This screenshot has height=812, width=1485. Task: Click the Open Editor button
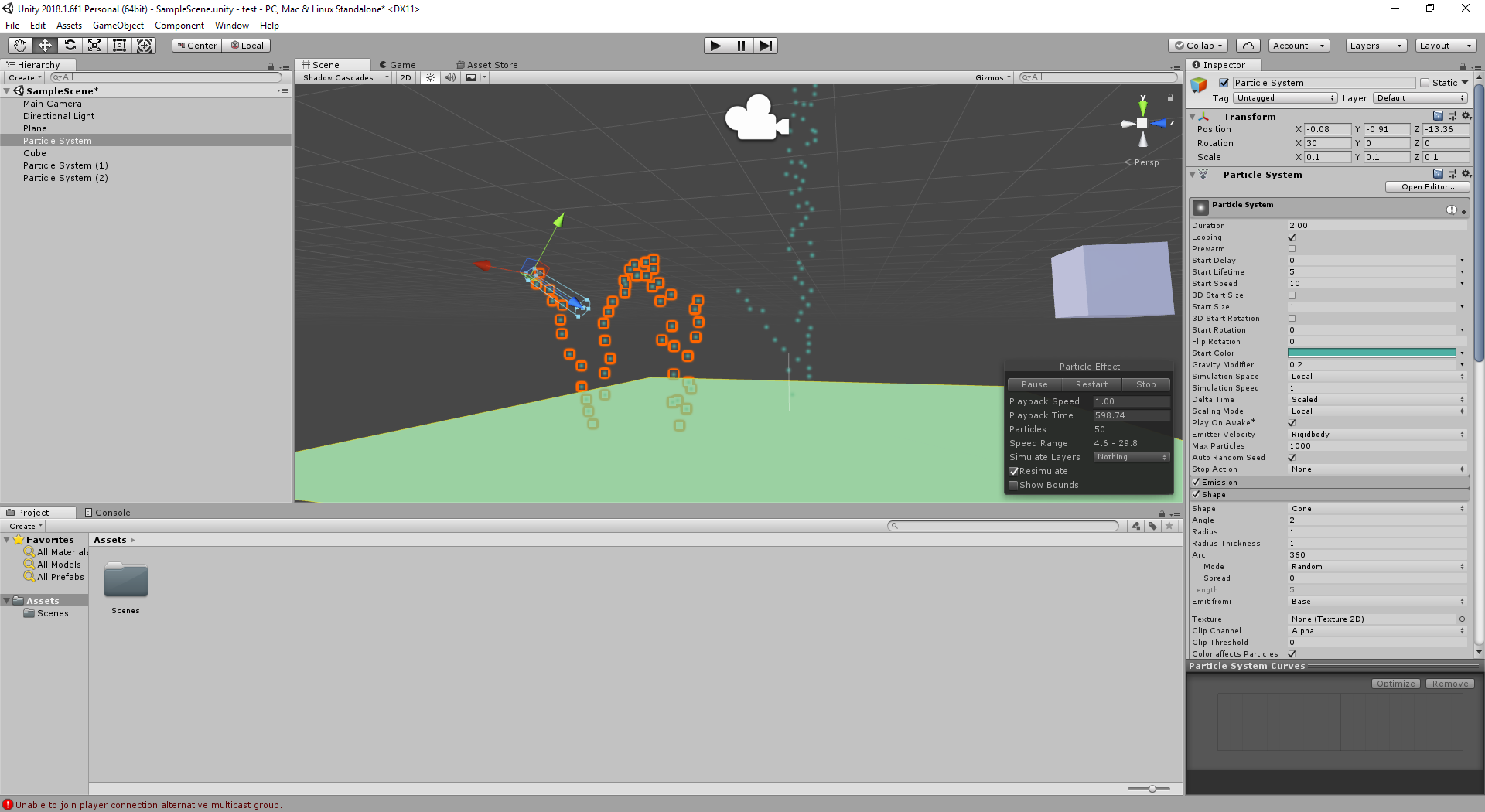[1427, 187]
